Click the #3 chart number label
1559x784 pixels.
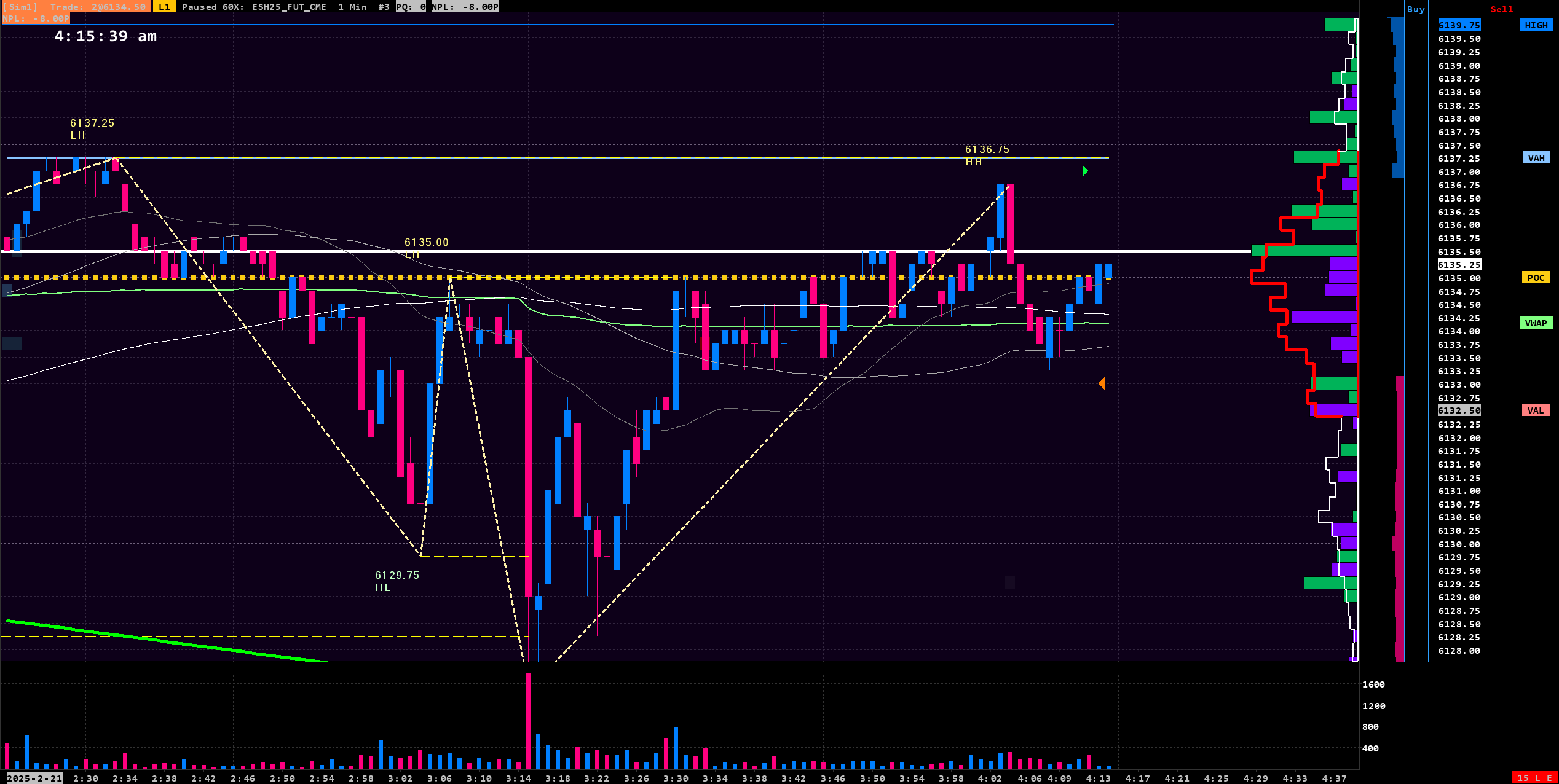click(384, 7)
